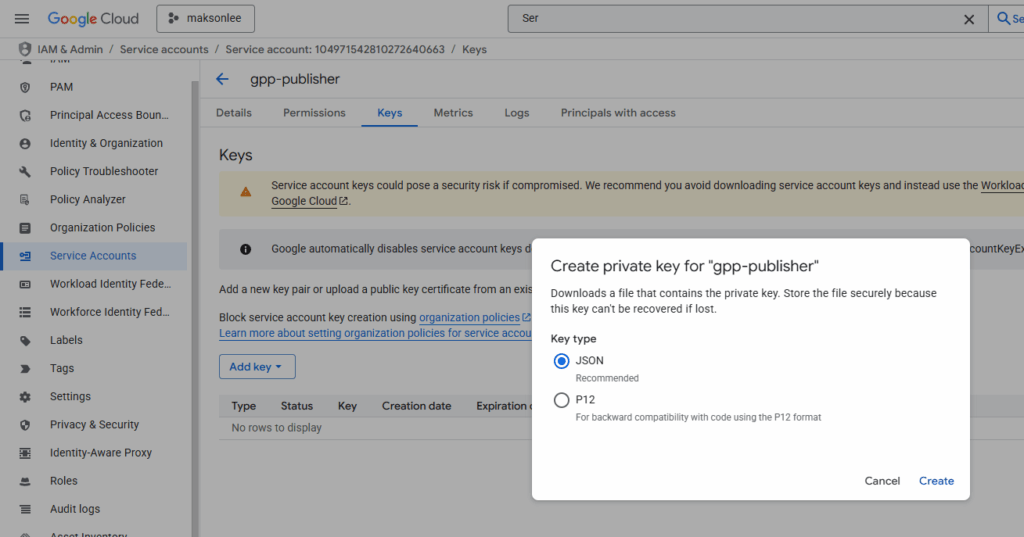The width and height of the screenshot is (1024, 537).
Task: Open the hamburger navigation menu
Action: 22,19
